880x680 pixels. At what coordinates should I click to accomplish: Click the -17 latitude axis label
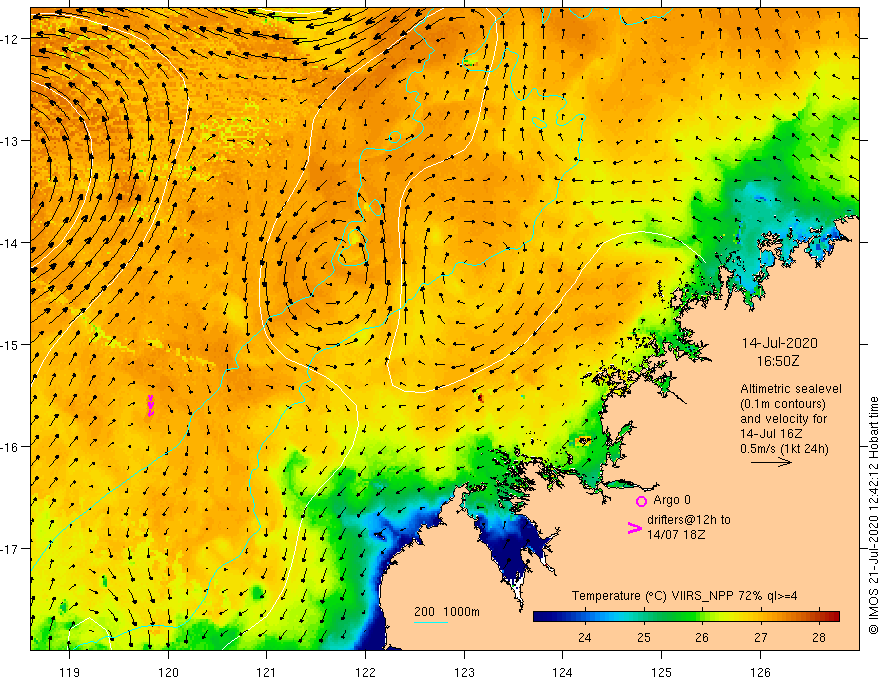point(9,549)
